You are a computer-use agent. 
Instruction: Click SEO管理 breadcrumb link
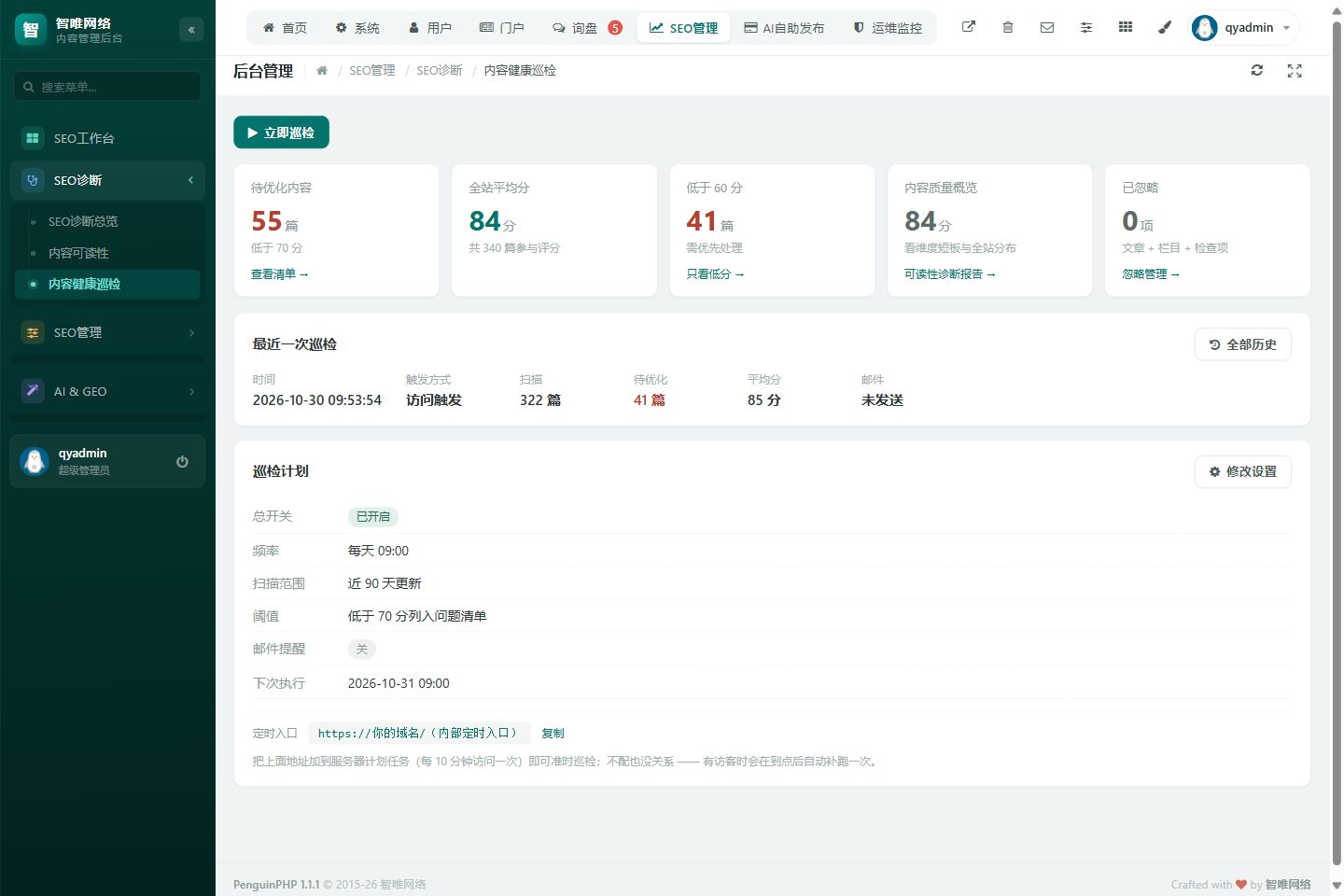(x=372, y=70)
